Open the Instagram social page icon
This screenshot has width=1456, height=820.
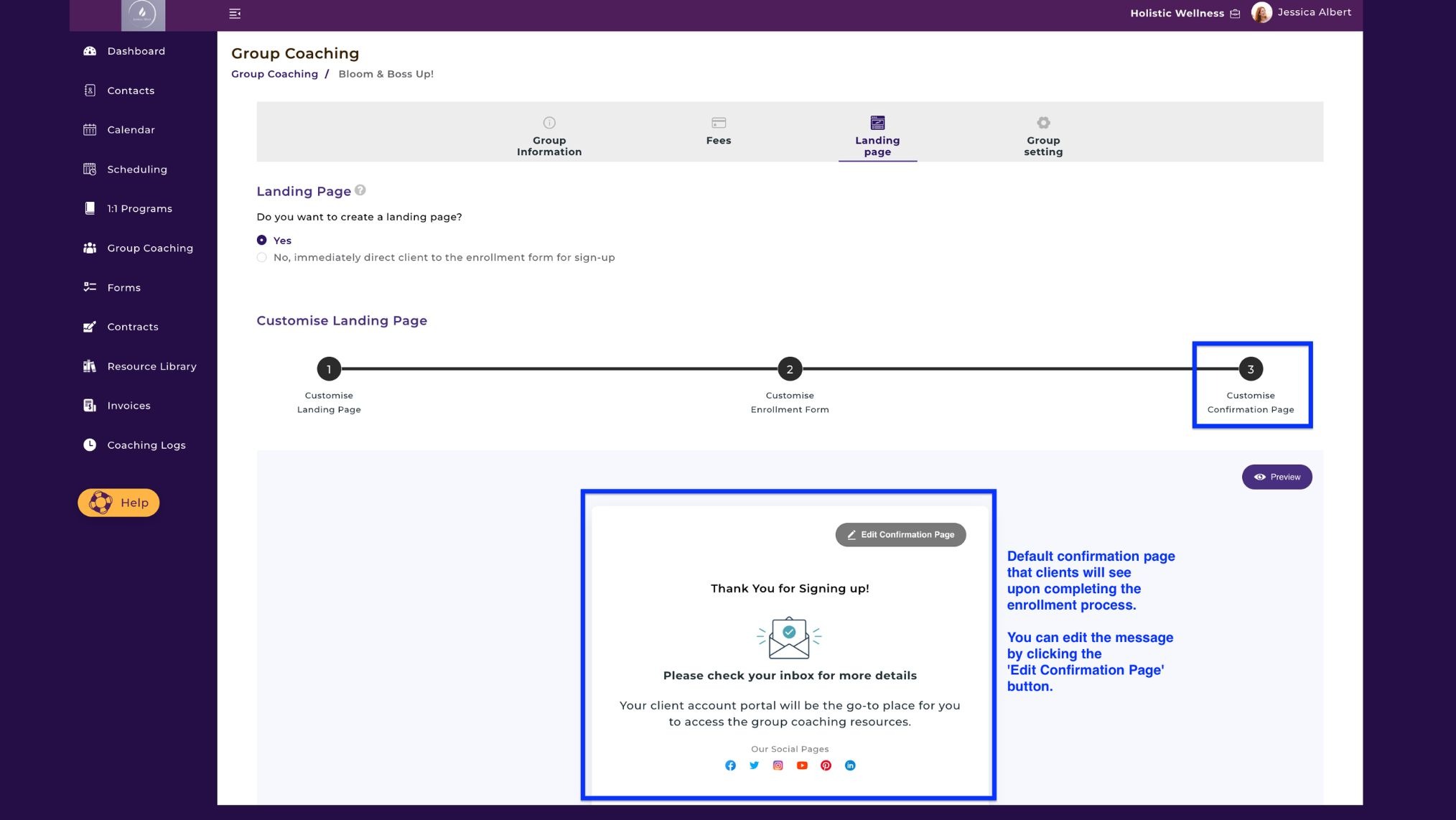(x=778, y=765)
